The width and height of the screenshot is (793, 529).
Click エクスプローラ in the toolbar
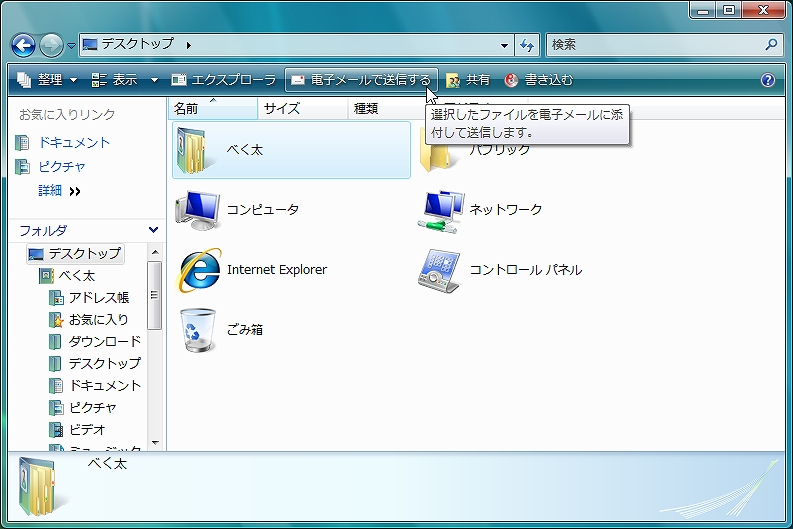coord(224,80)
